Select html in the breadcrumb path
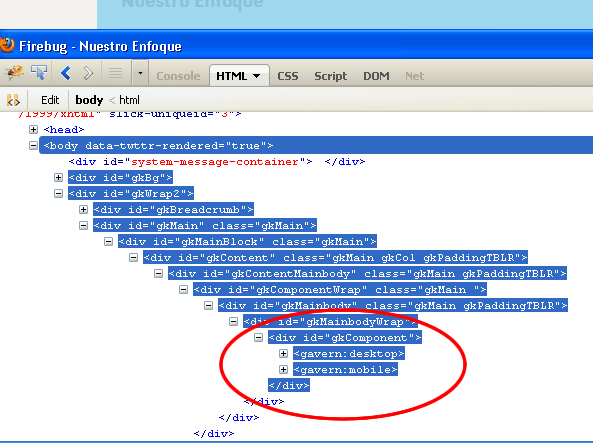The image size is (593, 443). [x=129, y=100]
